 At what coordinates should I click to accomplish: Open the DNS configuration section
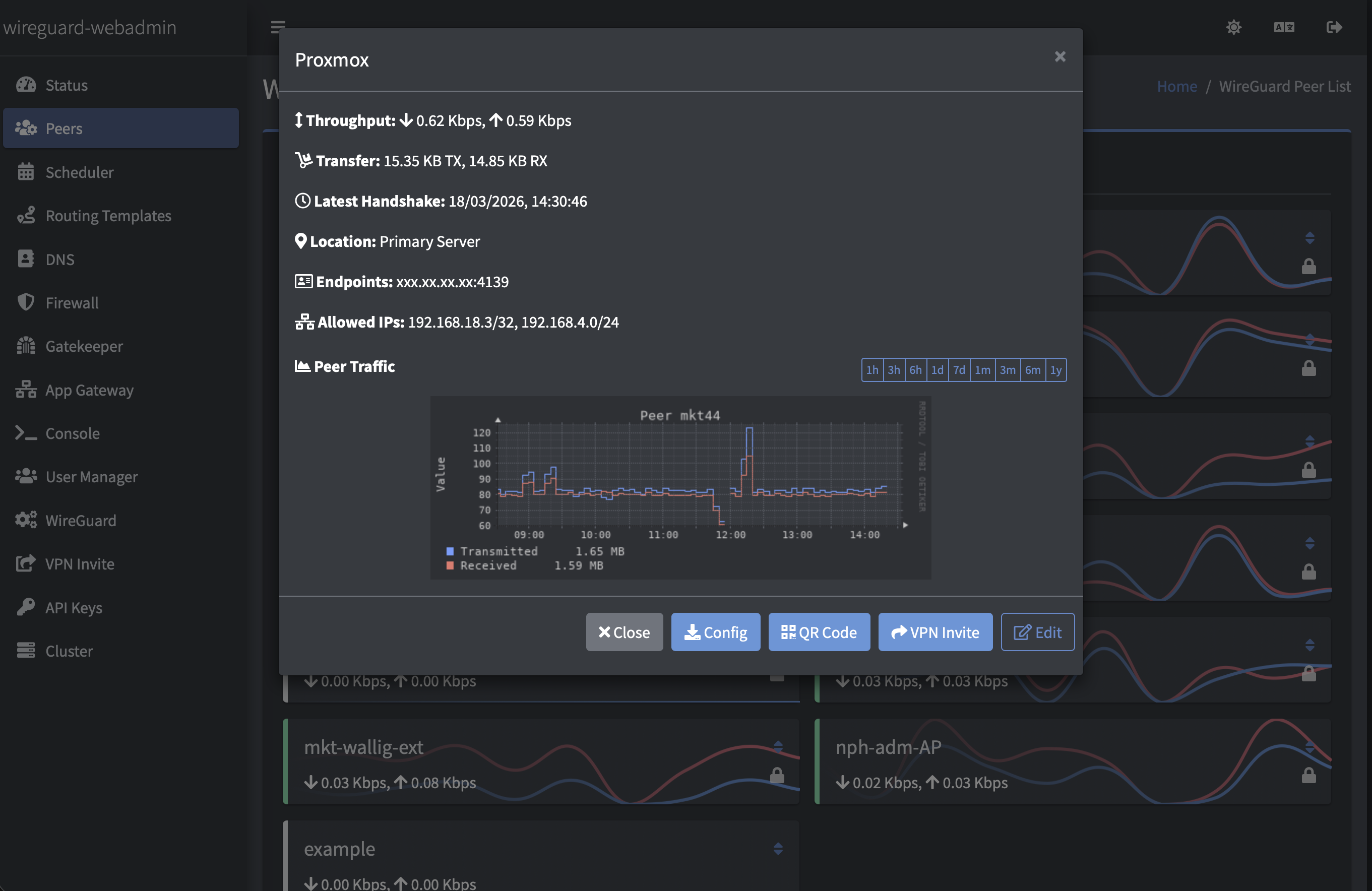tap(60, 259)
